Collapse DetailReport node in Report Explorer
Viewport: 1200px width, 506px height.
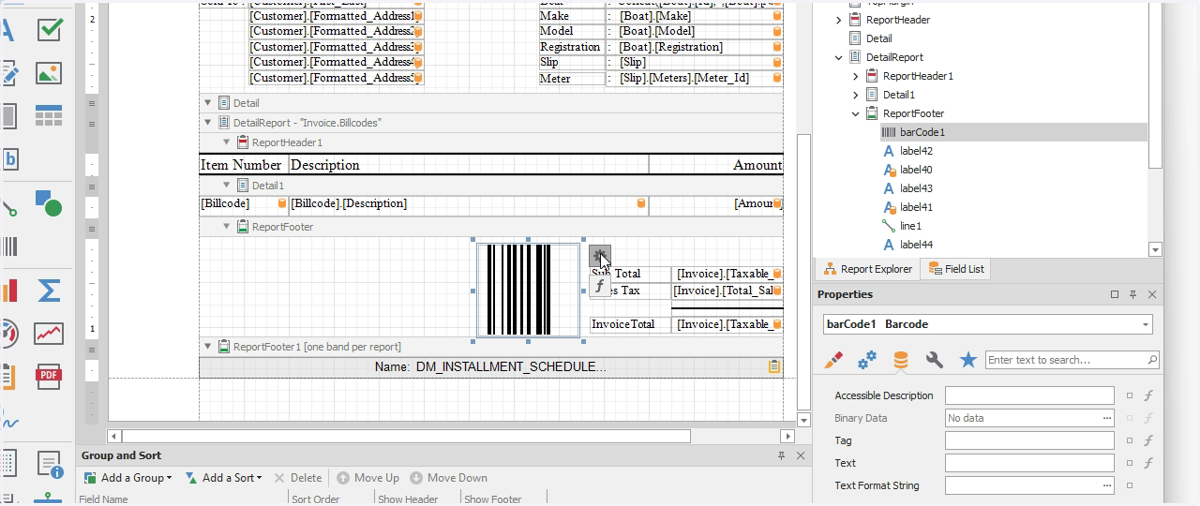(x=838, y=58)
